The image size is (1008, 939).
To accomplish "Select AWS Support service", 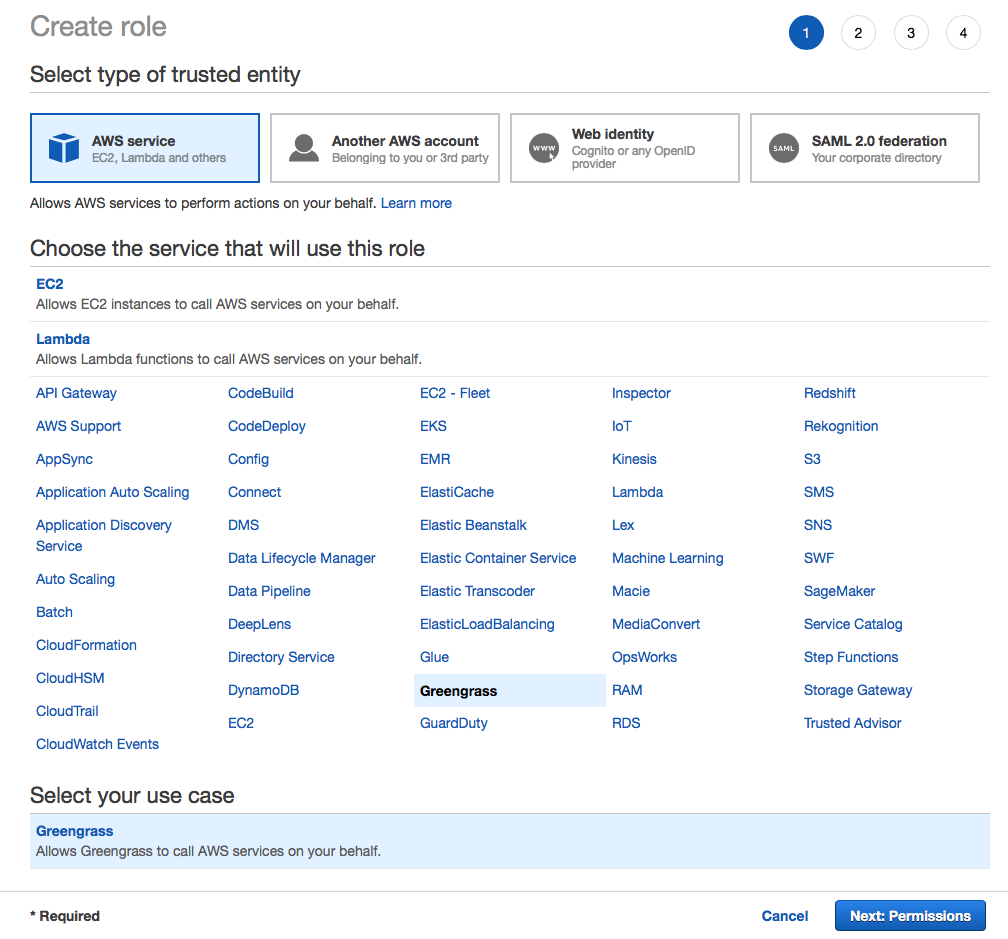I will [78, 426].
